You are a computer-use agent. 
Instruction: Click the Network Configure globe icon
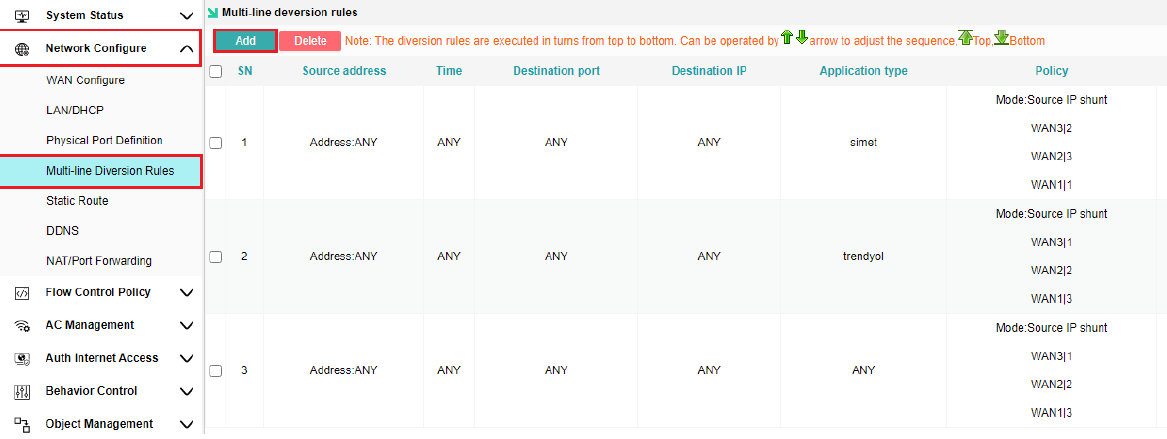click(x=22, y=48)
